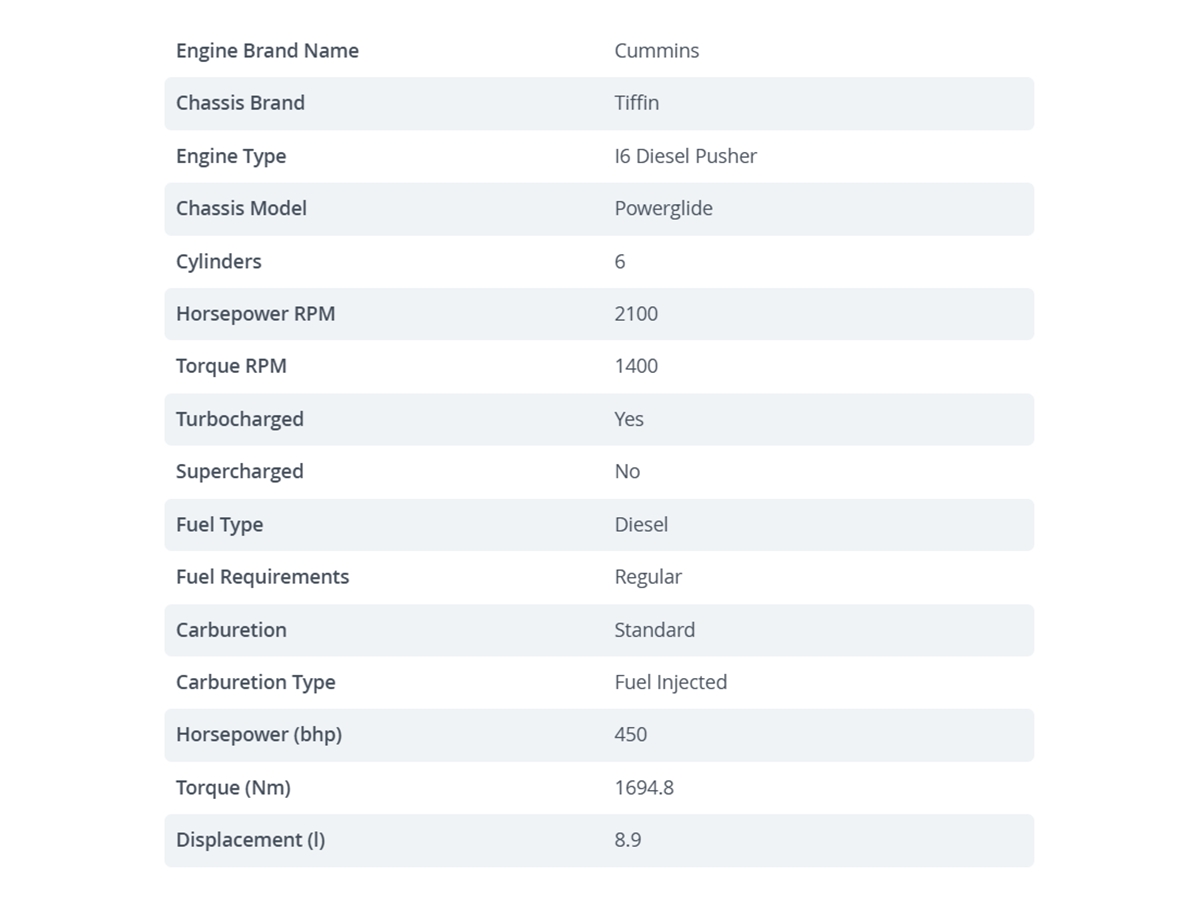Select the Carburetion Standard value
Viewport: 1200px width, 900px height.
pyautogui.click(x=655, y=630)
